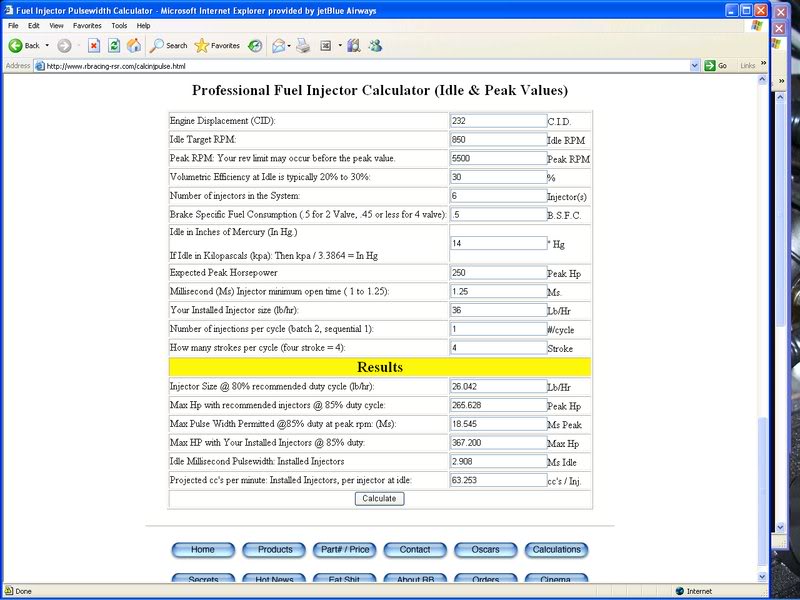Expand the Mail icon dropdown arrow
The image size is (800, 600).
point(289,46)
